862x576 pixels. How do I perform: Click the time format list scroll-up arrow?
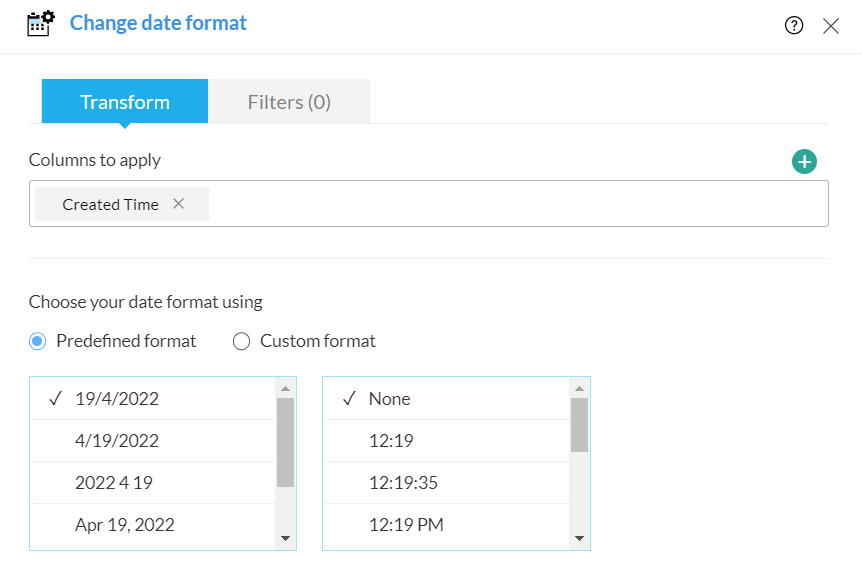click(579, 388)
